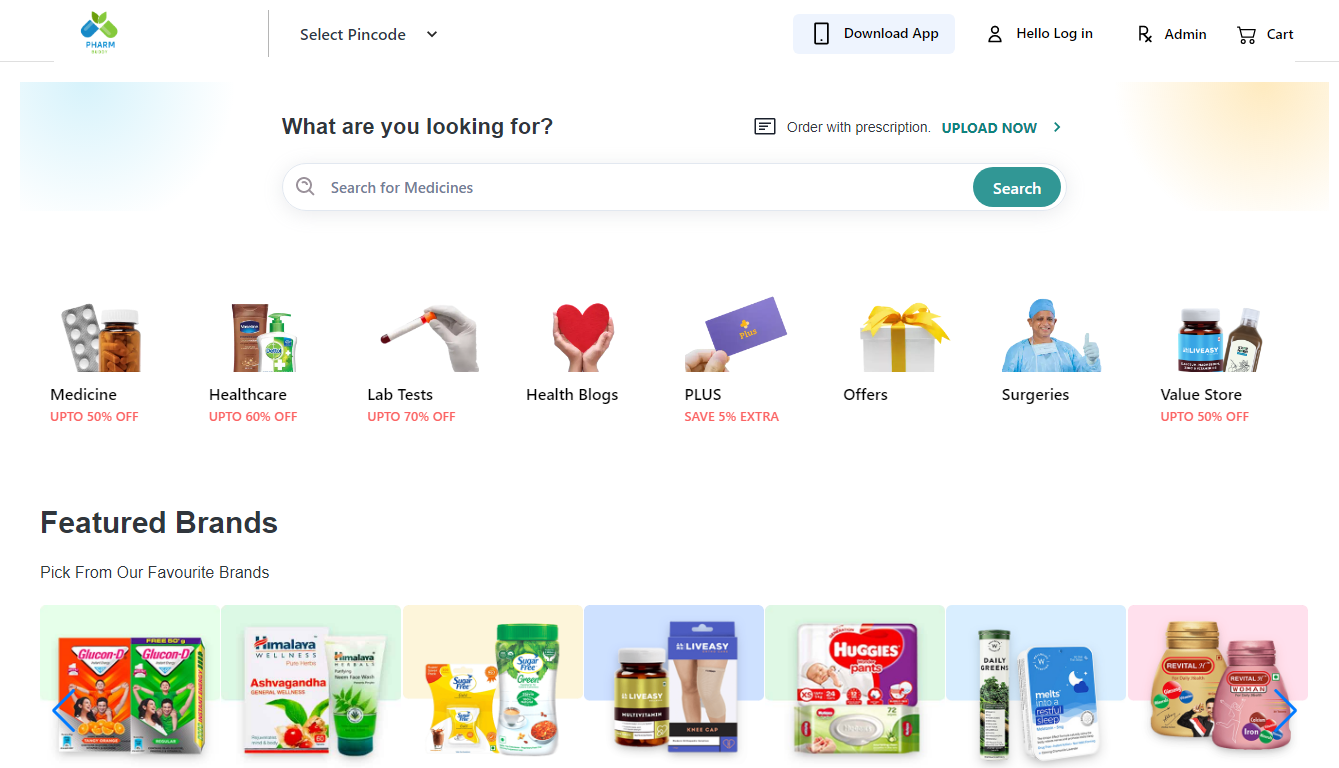Screen dimensions: 1339x768
Task: Open the Cart icon
Action: point(1246,35)
